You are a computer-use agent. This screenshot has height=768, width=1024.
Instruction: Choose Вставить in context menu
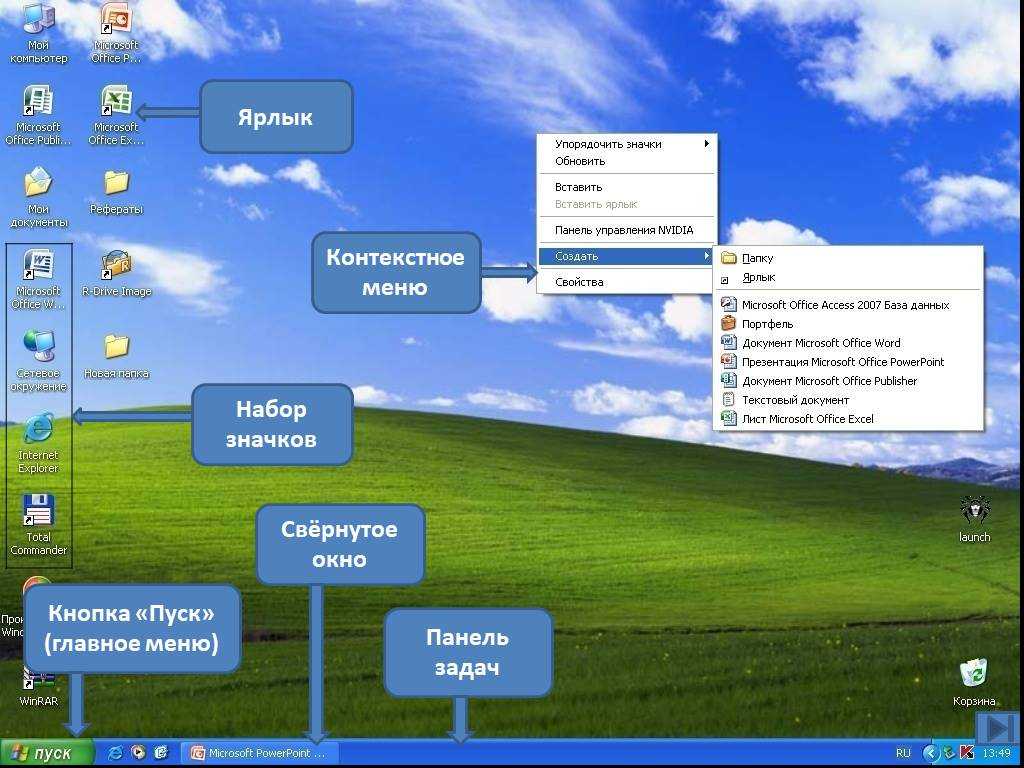(x=627, y=187)
